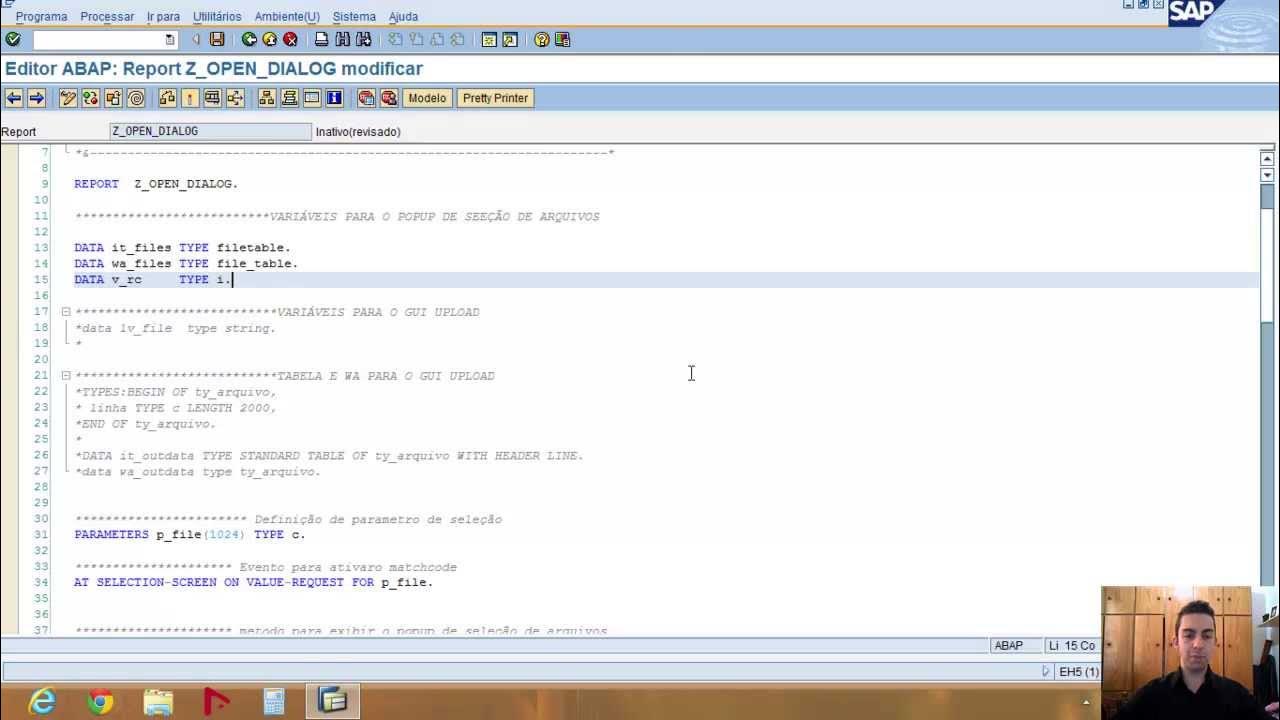This screenshot has width=1280, height=720.
Task: Open the Ajuda menu
Action: [403, 16]
